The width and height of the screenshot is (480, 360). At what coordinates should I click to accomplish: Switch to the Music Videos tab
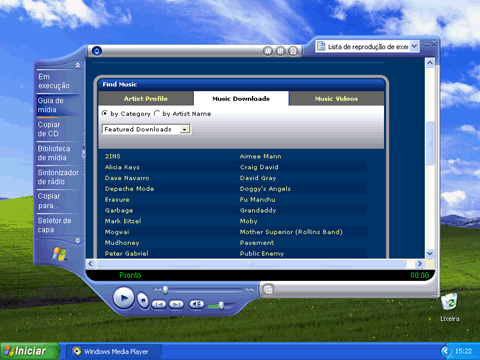(336, 99)
